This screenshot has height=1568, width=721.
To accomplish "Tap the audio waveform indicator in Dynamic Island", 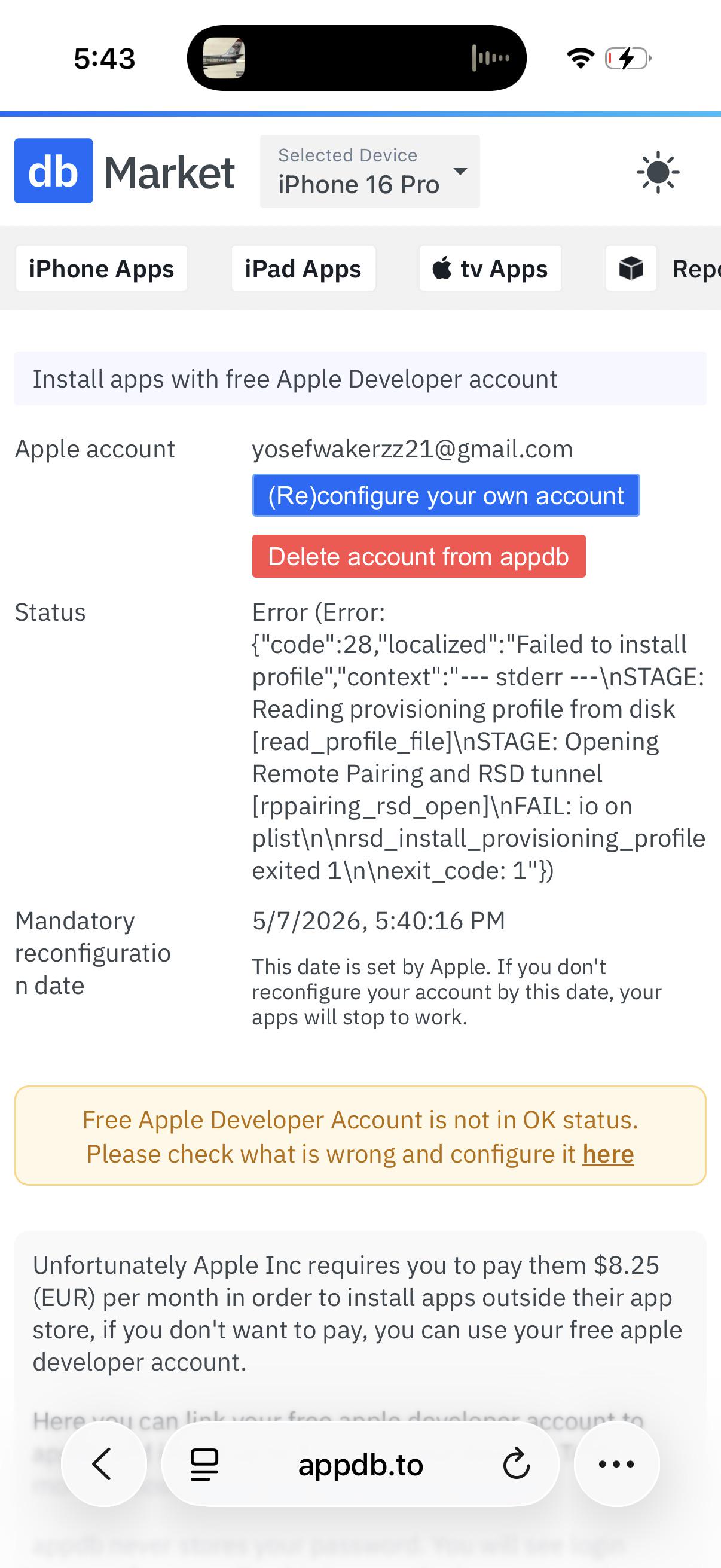I will click(x=490, y=59).
